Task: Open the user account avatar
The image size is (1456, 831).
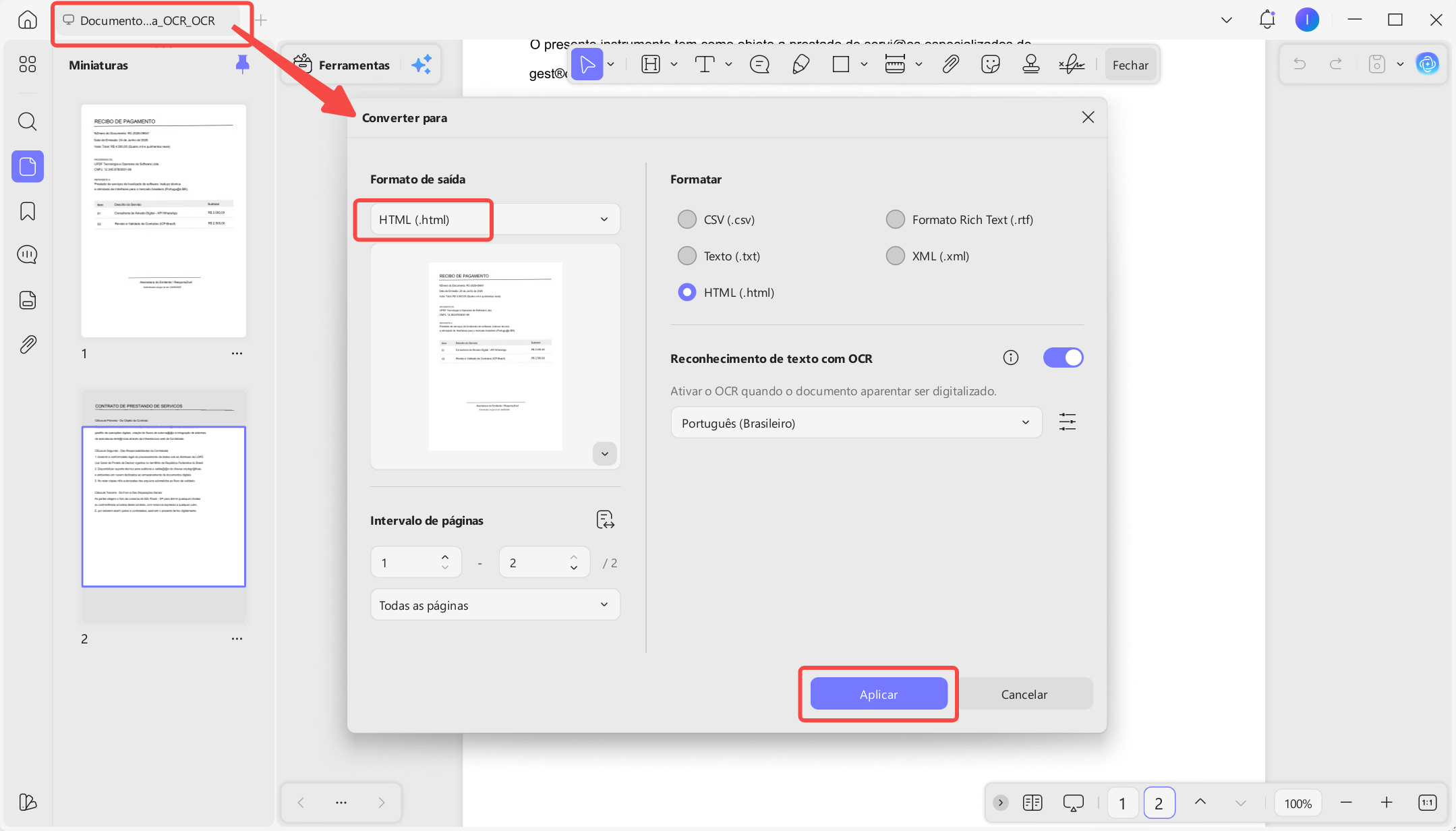Action: pos(1307,20)
